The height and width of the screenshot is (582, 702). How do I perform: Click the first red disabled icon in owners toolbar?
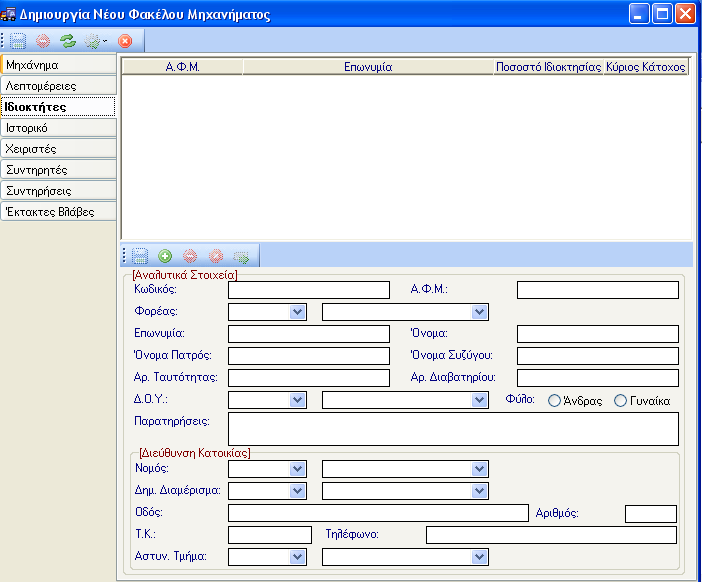[x=190, y=256]
